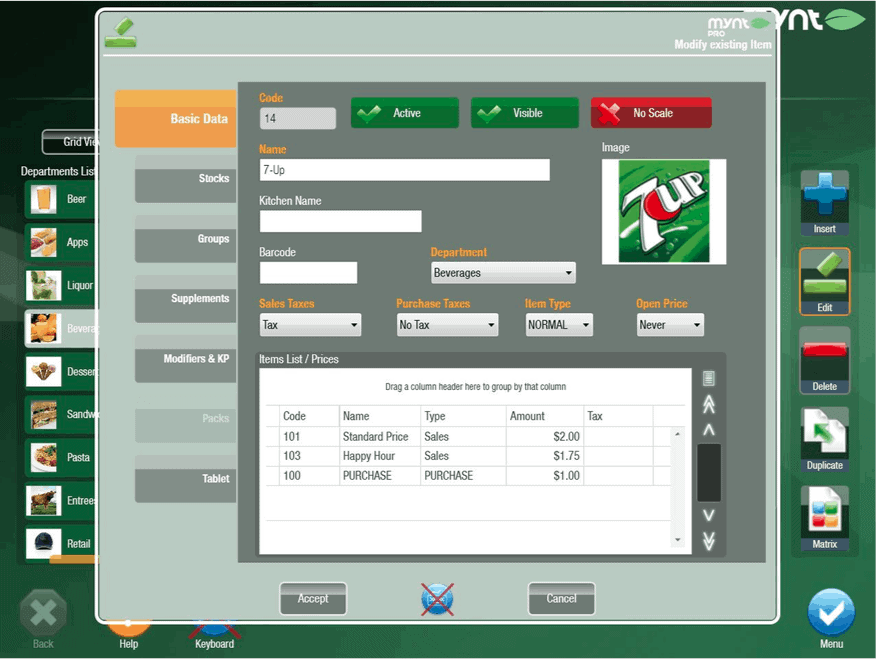Click the grid's small scroll-down arrow

(678, 539)
